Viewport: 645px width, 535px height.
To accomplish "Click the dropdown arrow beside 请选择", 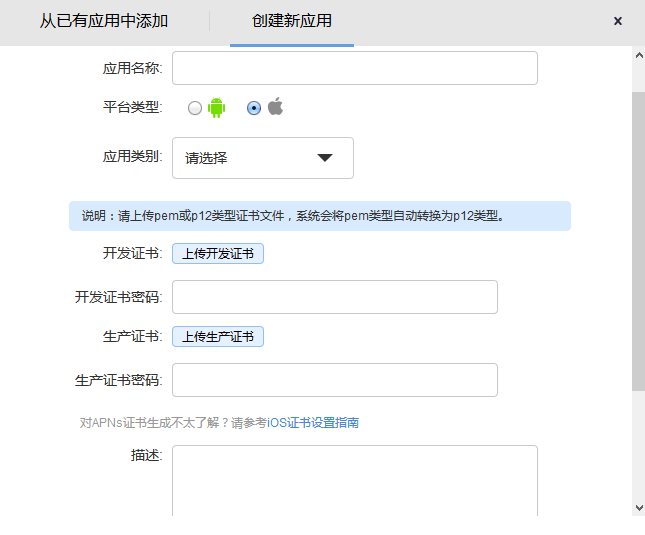I will point(324,158).
